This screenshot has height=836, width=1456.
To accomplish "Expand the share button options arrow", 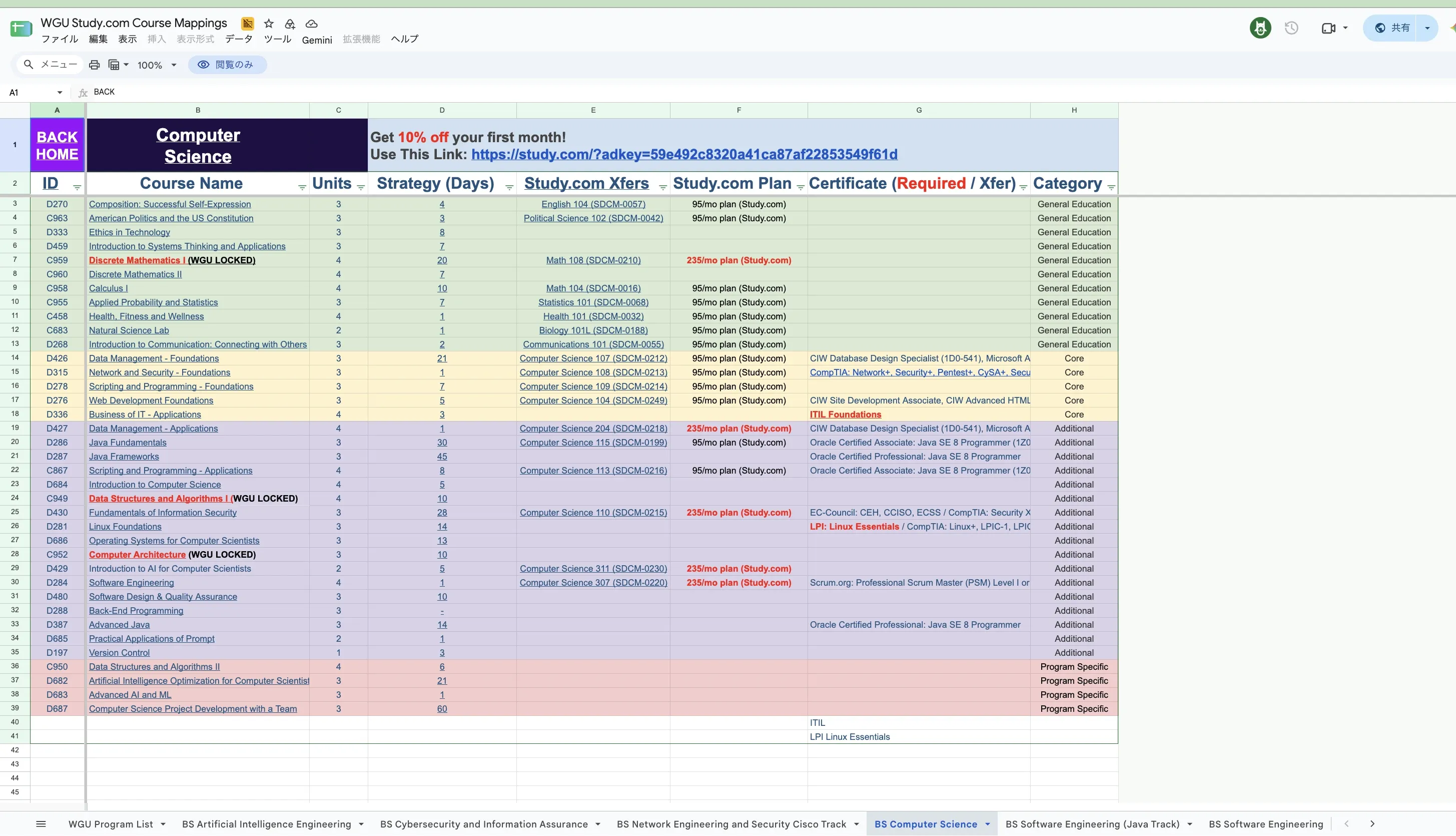I will point(1427,28).
